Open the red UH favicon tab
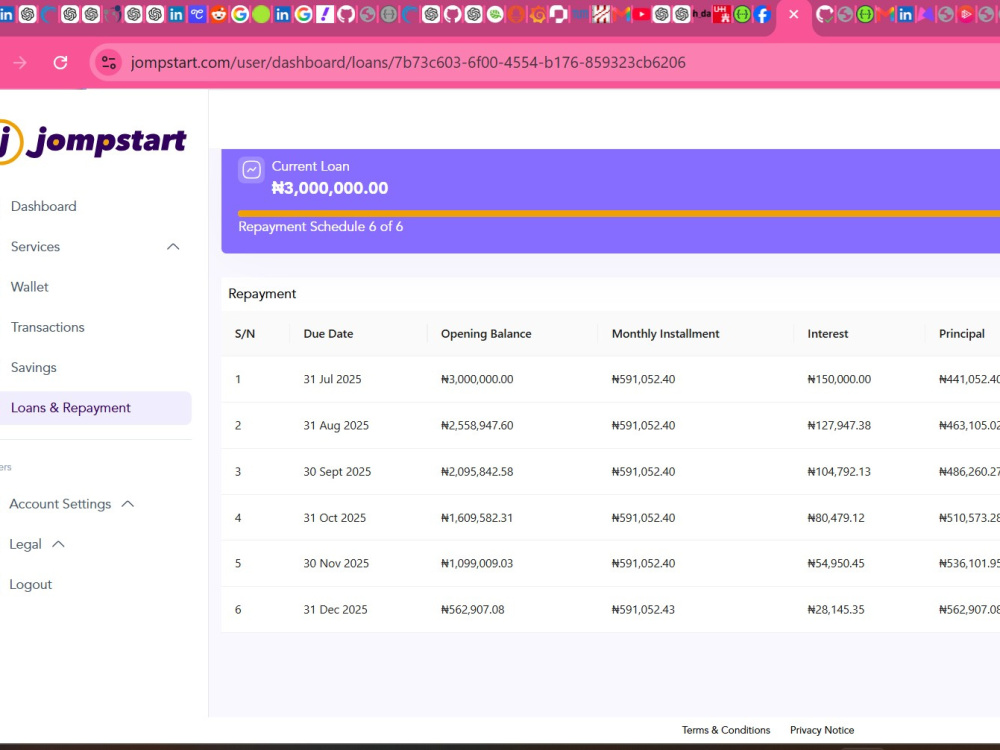This screenshot has width=1000, height=750. tap(721, 14)
